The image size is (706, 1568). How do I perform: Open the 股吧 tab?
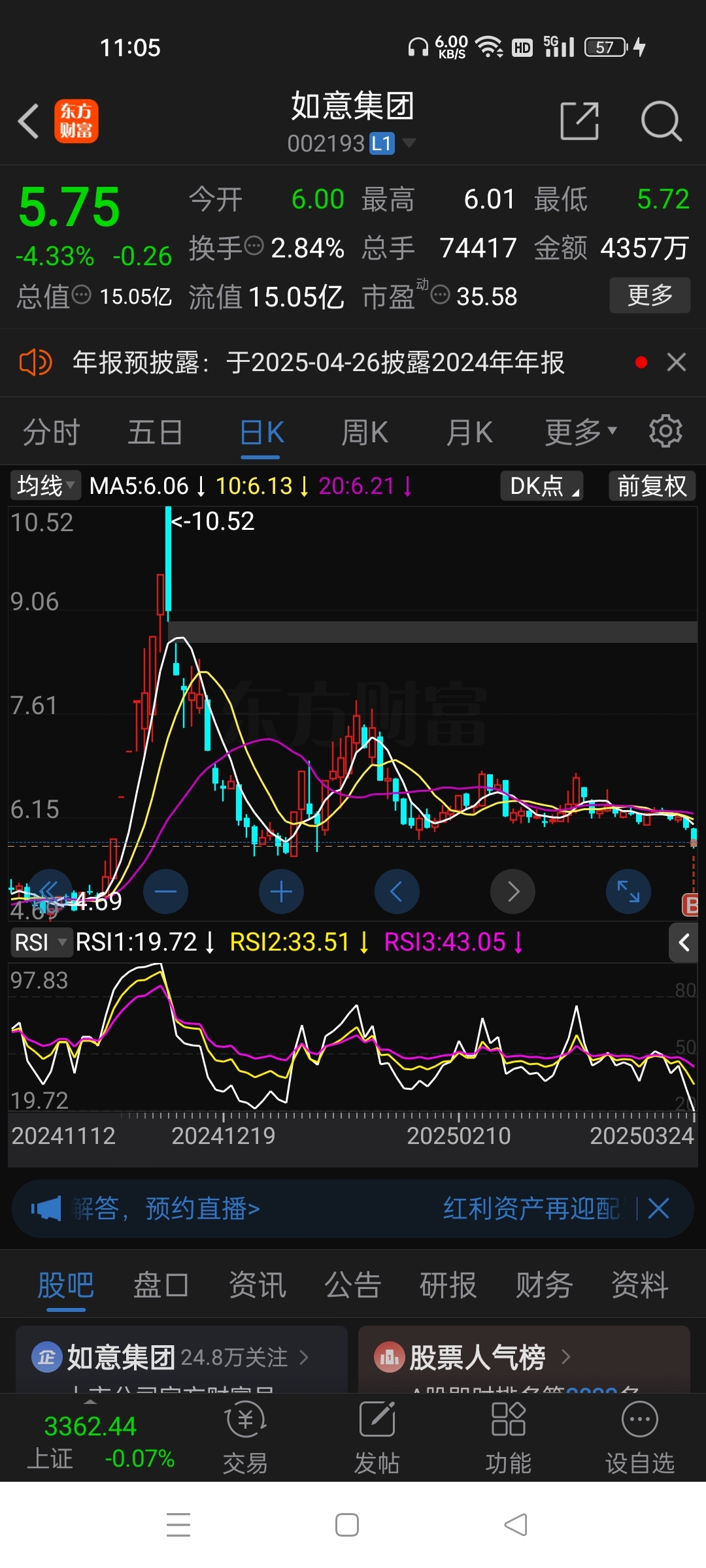point(65,1285)
